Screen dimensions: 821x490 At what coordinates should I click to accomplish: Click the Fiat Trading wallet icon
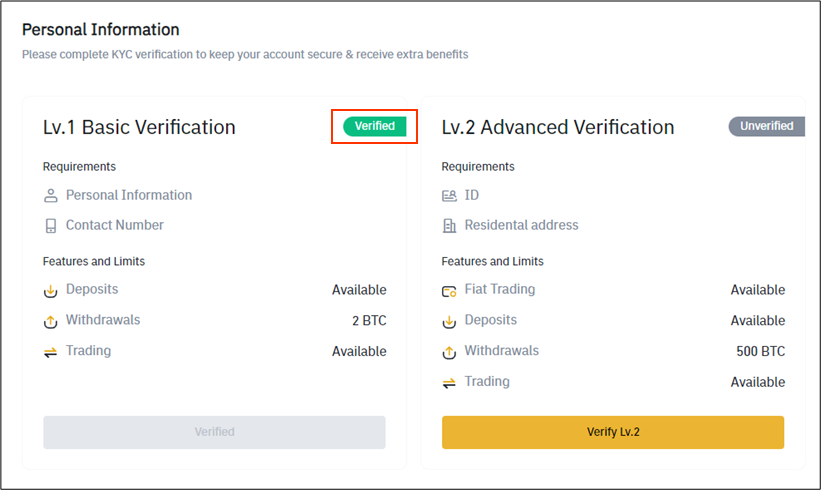tap(449, 291)
